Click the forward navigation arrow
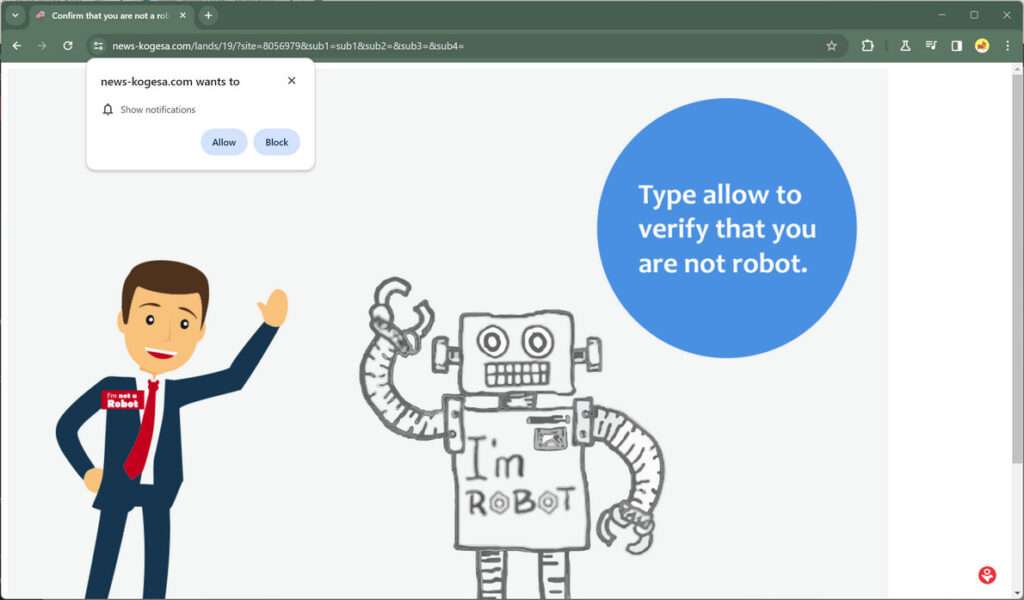Image resolution: width=1024 pixels, height=600 pixels. [x=41, y=45]
